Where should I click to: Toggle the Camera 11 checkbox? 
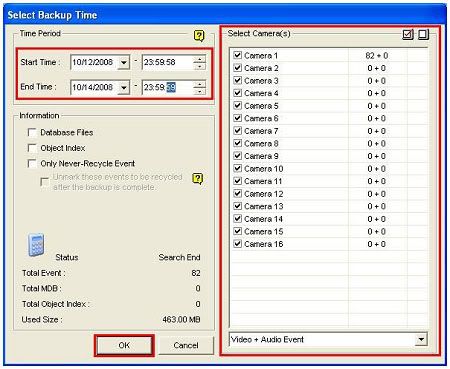tap(237, 181)
